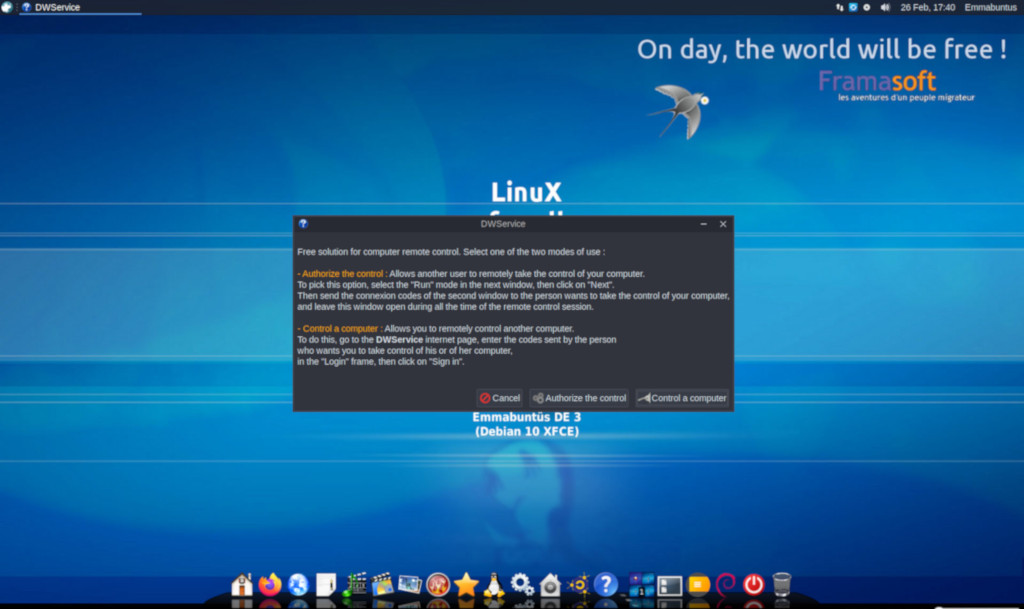Open the Tux penguin icon in dock

[494, 584]
